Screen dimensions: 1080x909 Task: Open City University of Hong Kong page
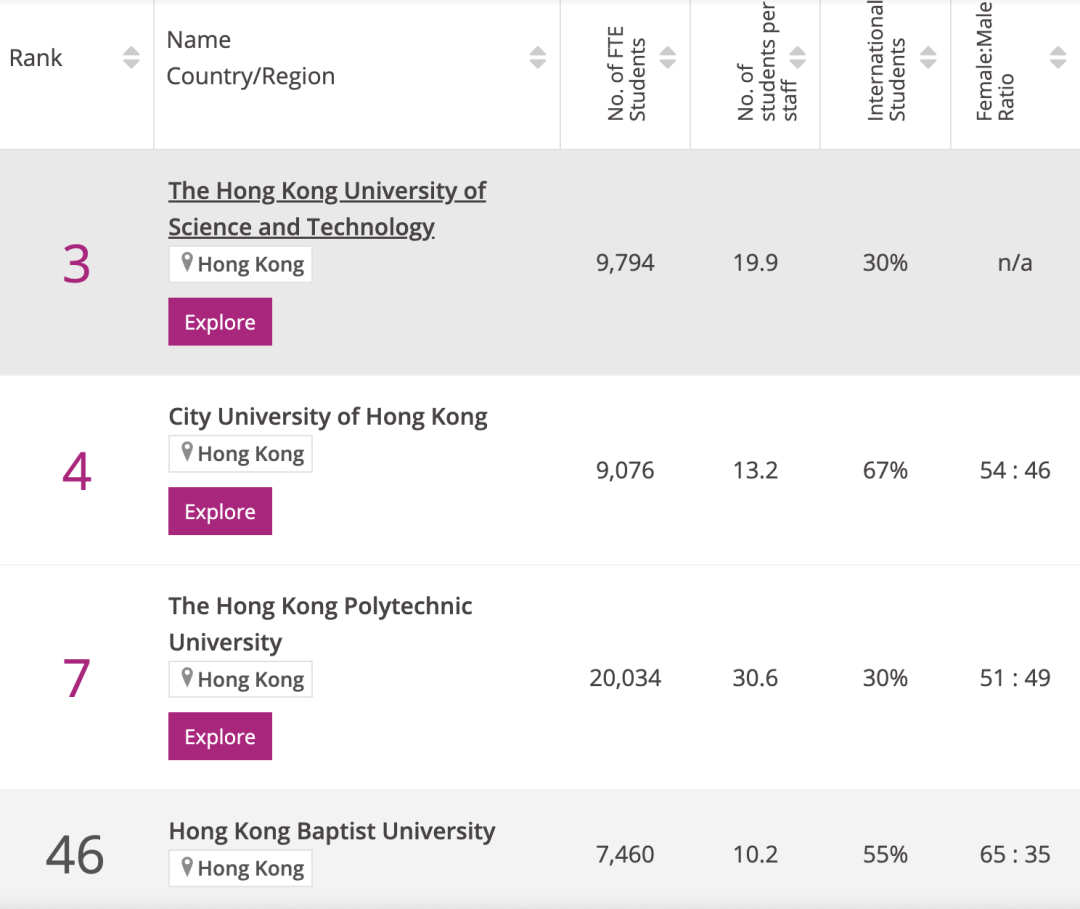click(x=327, y=416)
